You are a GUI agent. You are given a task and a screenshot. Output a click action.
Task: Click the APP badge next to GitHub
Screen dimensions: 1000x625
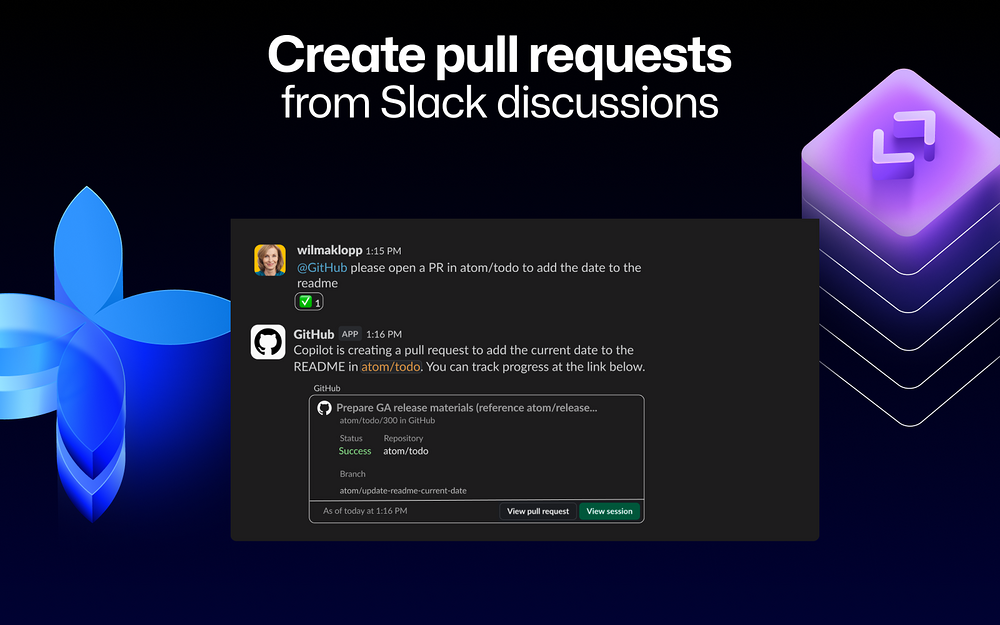350,334
